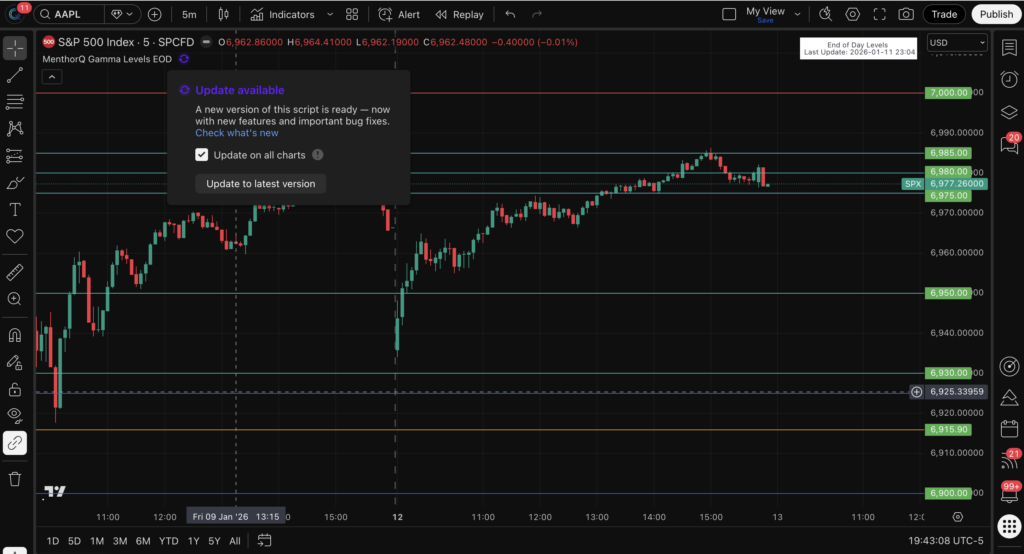Viewport: 1024px width, 554px height.
Task: Start bar Replay mode
Action: (460, 14)
